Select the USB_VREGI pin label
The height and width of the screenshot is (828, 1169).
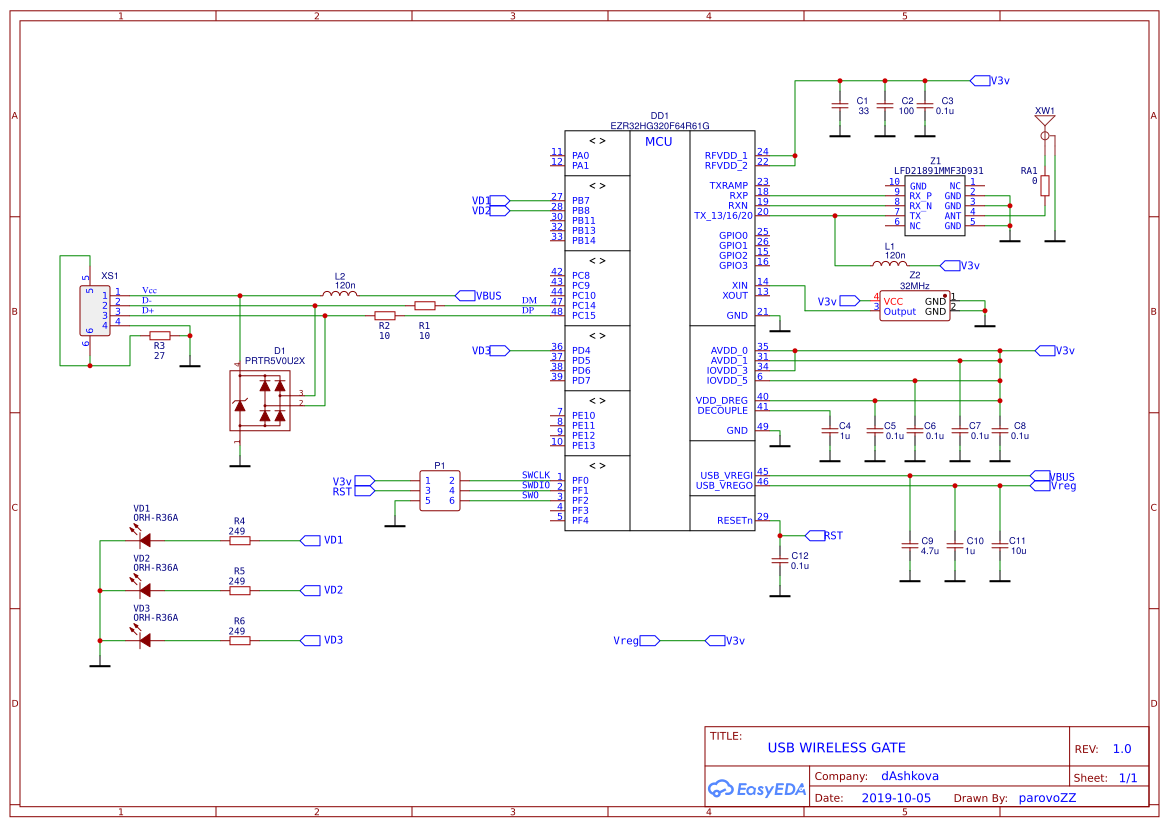[726, 475]
